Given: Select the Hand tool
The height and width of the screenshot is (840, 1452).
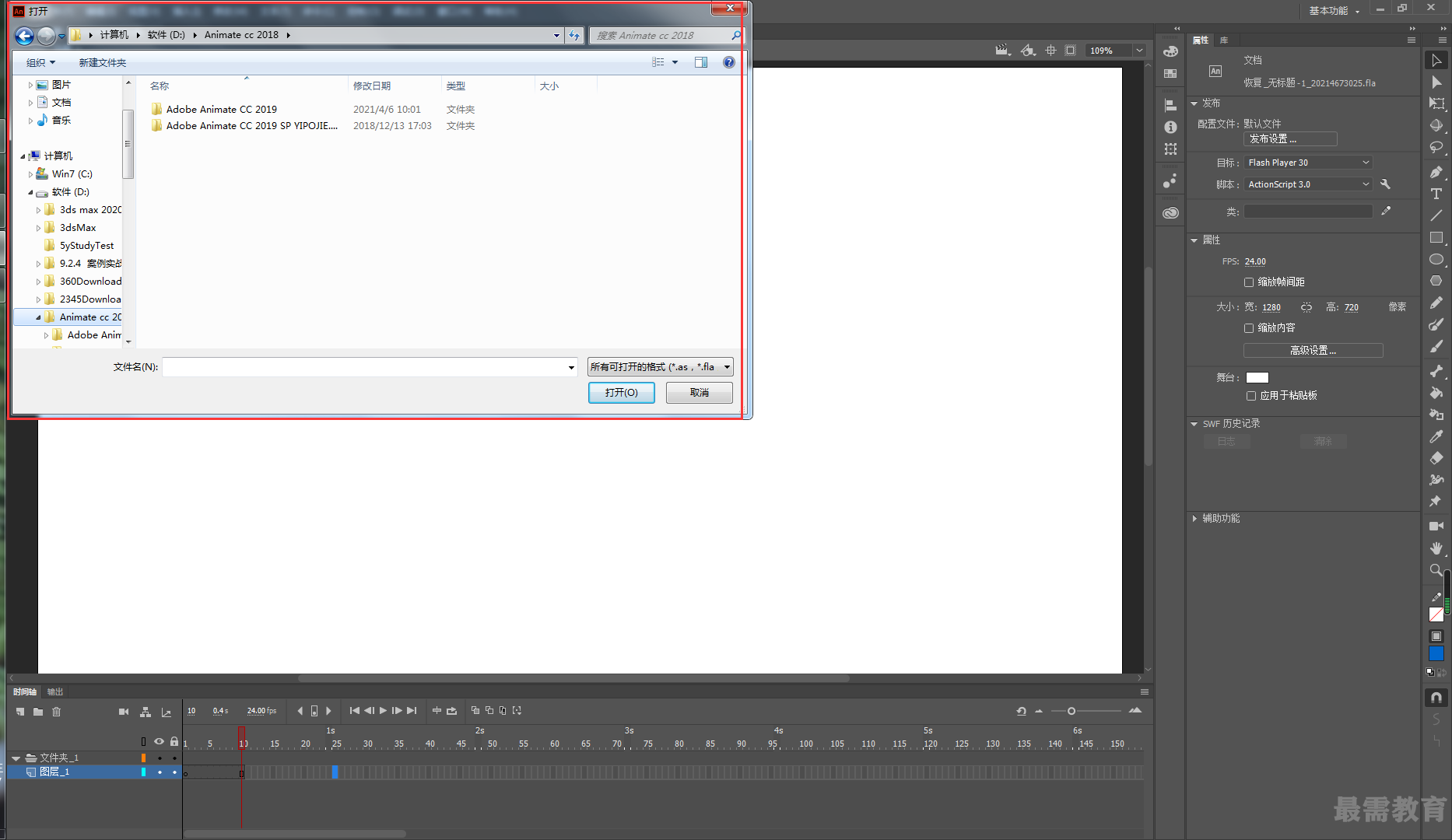Looking at the screenshot, I should tap(1436, 548).
